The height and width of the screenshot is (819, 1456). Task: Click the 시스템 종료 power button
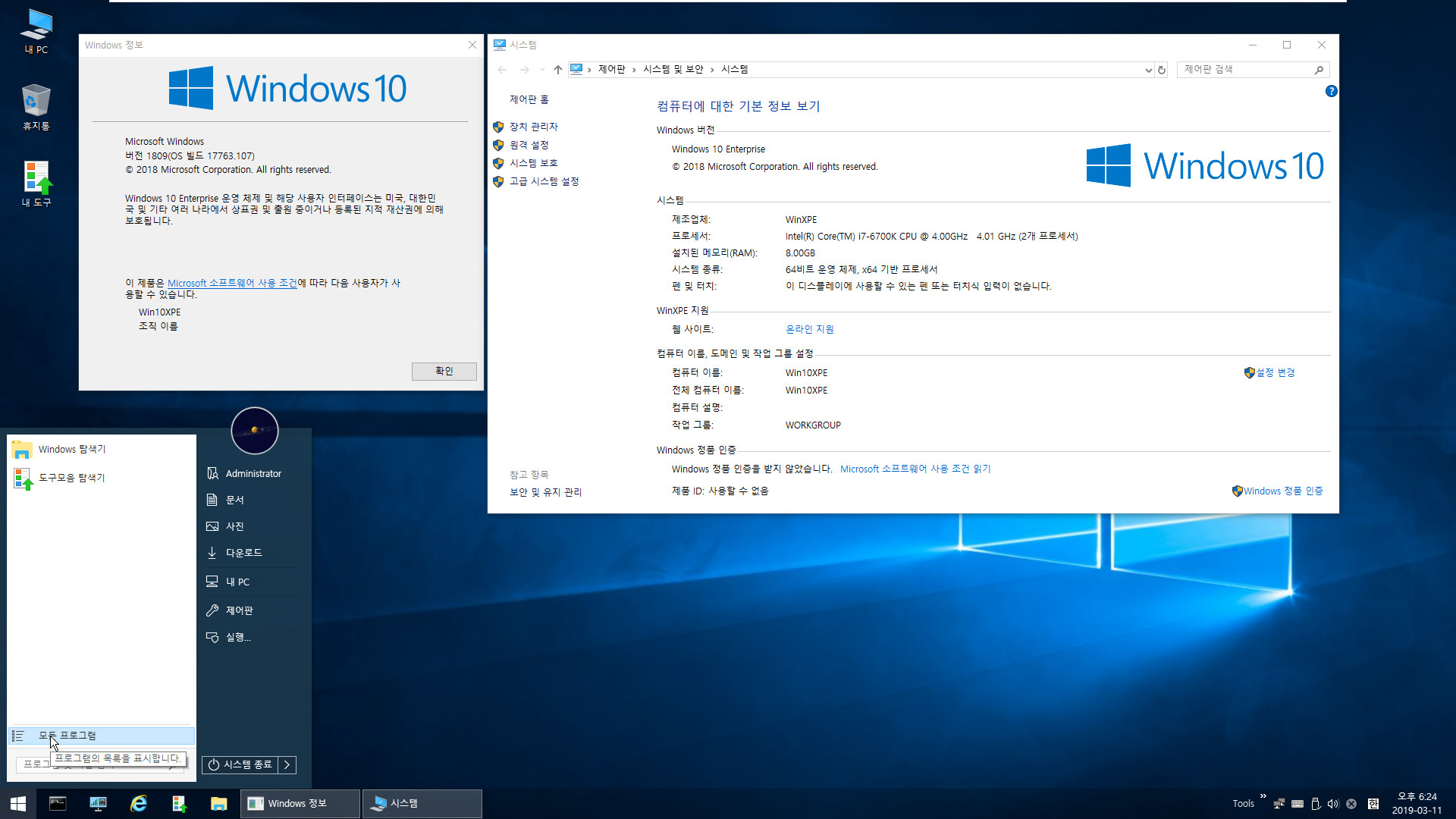tap(240, 764)
